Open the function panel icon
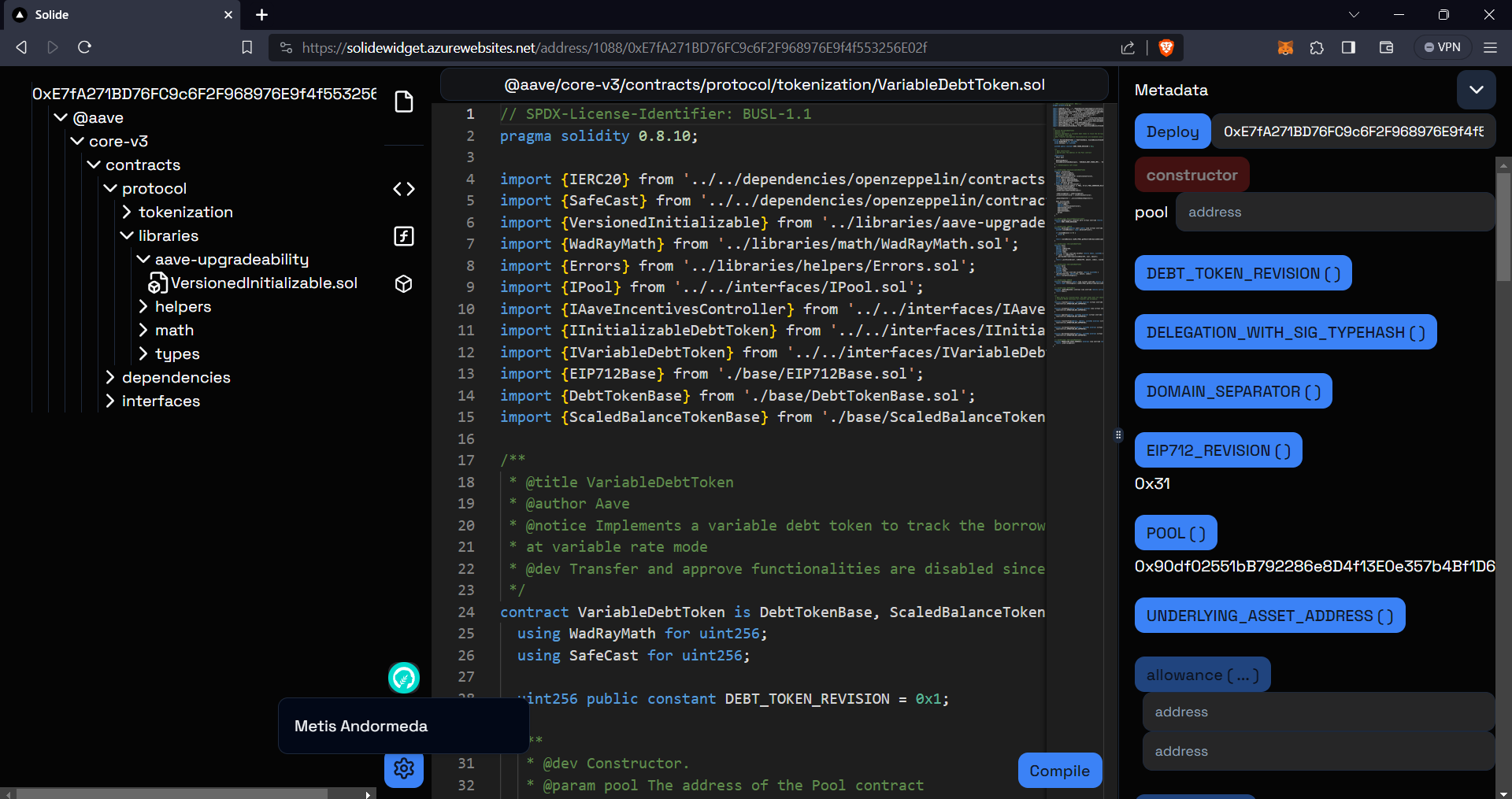Screen dimensions: 1512x799 (x=404, y=236)
